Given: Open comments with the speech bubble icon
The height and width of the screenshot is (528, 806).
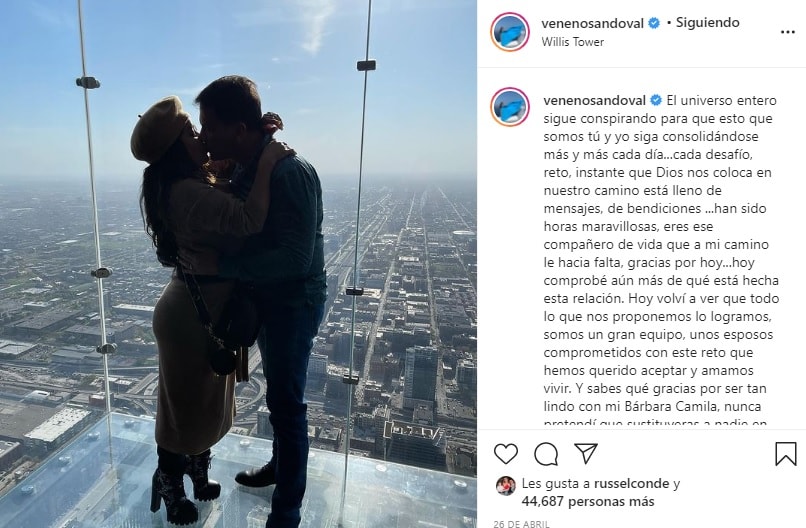Looking at the screenshot, I should point(546,454).
